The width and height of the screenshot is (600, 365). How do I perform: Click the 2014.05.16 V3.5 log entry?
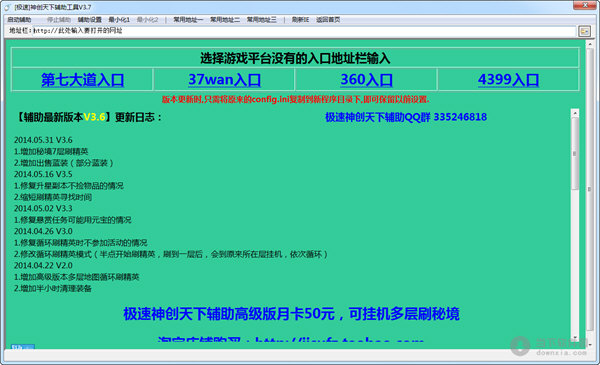(43, 174)
